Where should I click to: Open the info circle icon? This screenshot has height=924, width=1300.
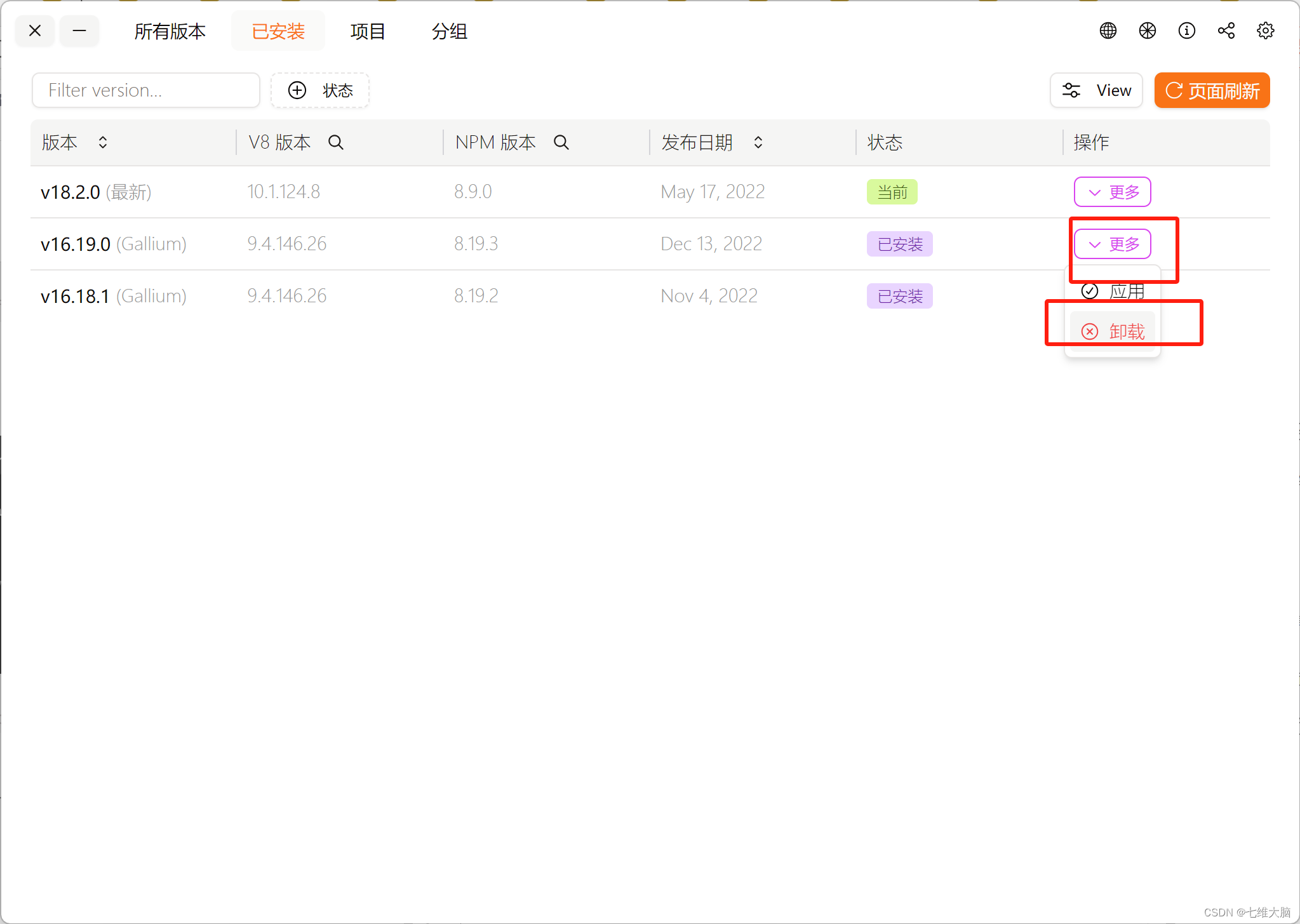(x=1186, y=30)
